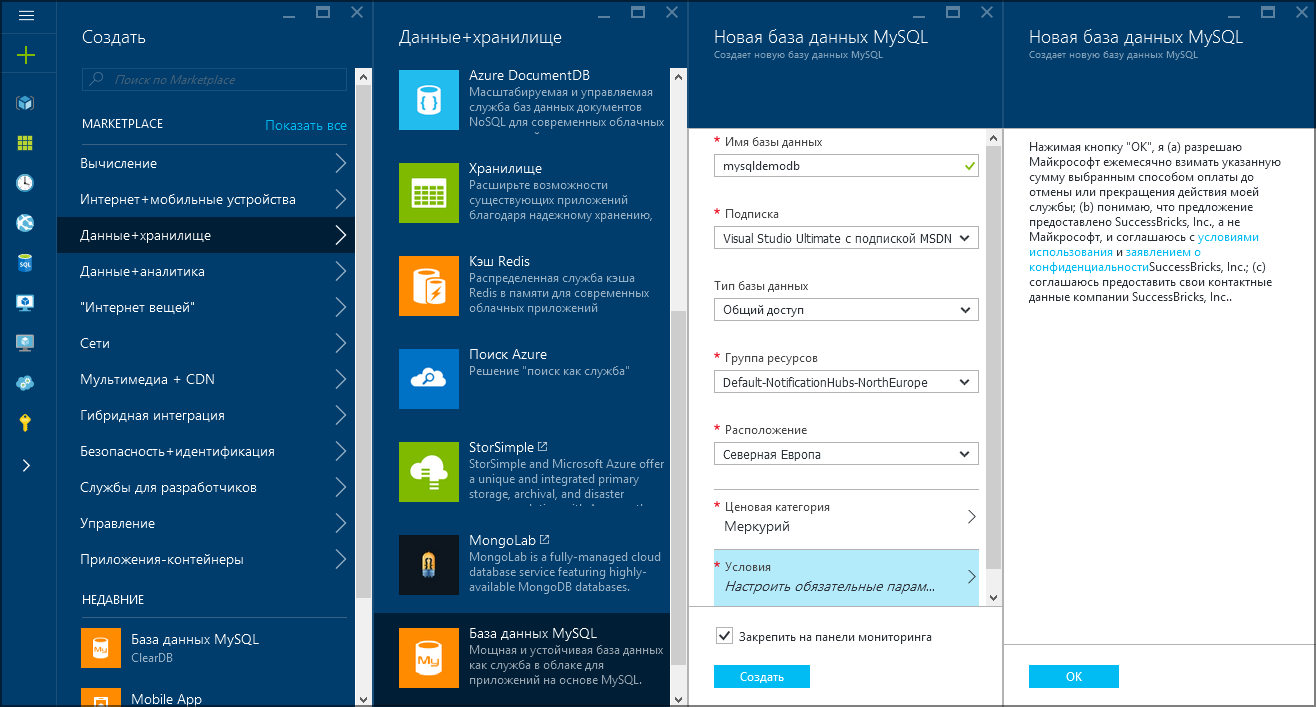
Task: Click the yellow key credentials icon
Action: [x=27, y=424]
